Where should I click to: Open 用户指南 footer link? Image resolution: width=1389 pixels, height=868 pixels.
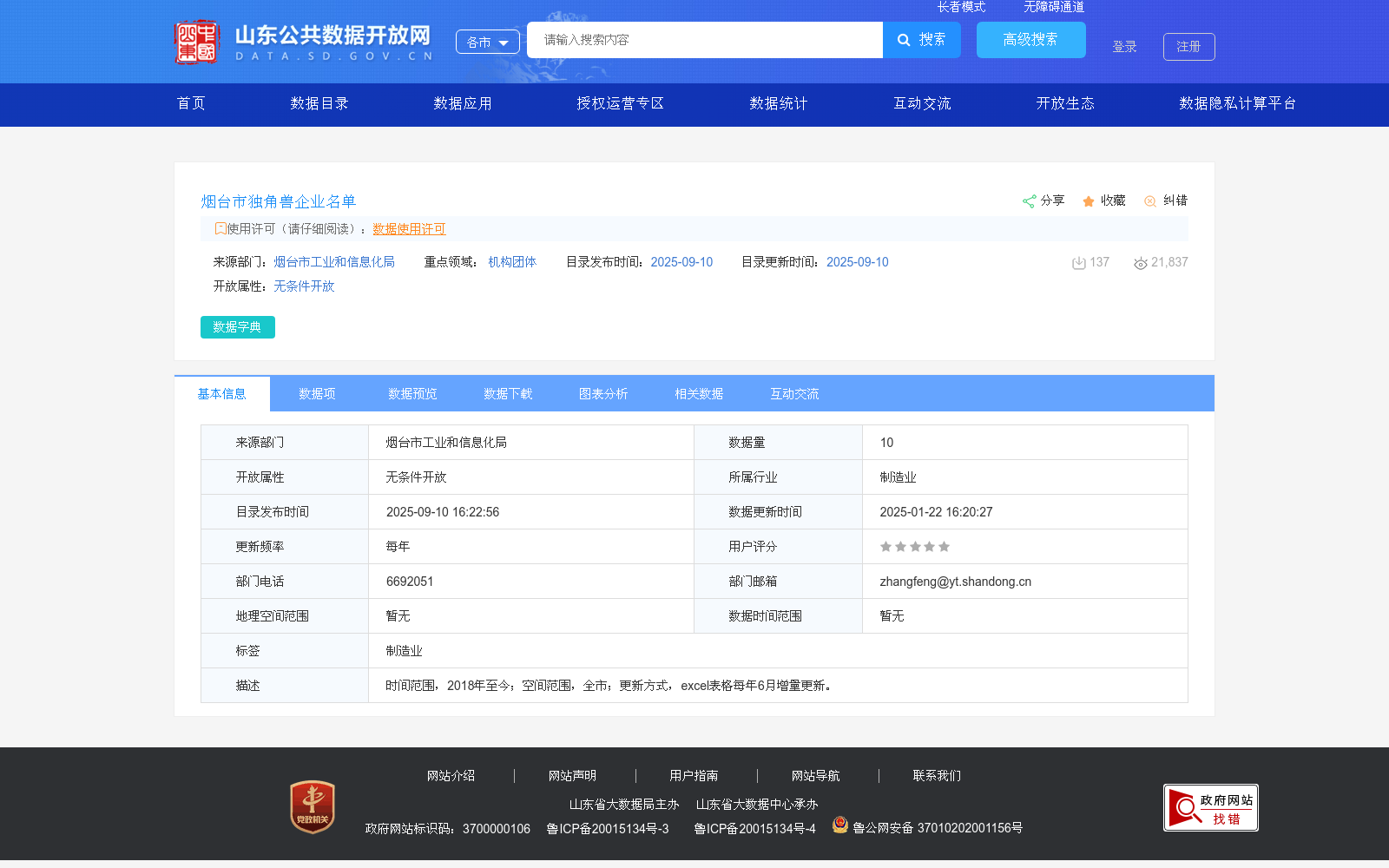[694, 776]
